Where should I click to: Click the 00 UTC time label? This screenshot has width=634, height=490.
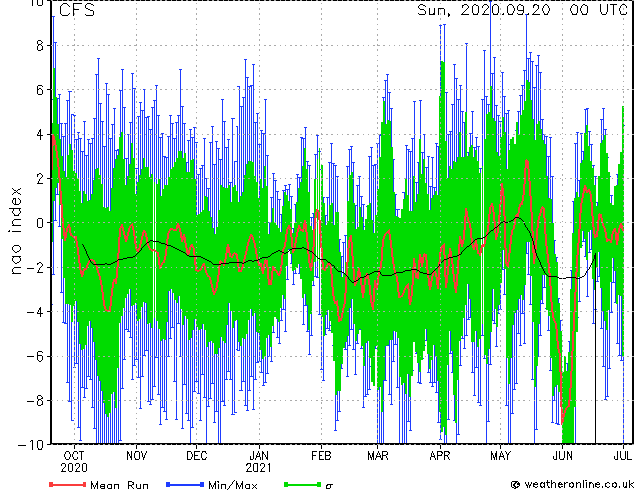click(598, 10)
